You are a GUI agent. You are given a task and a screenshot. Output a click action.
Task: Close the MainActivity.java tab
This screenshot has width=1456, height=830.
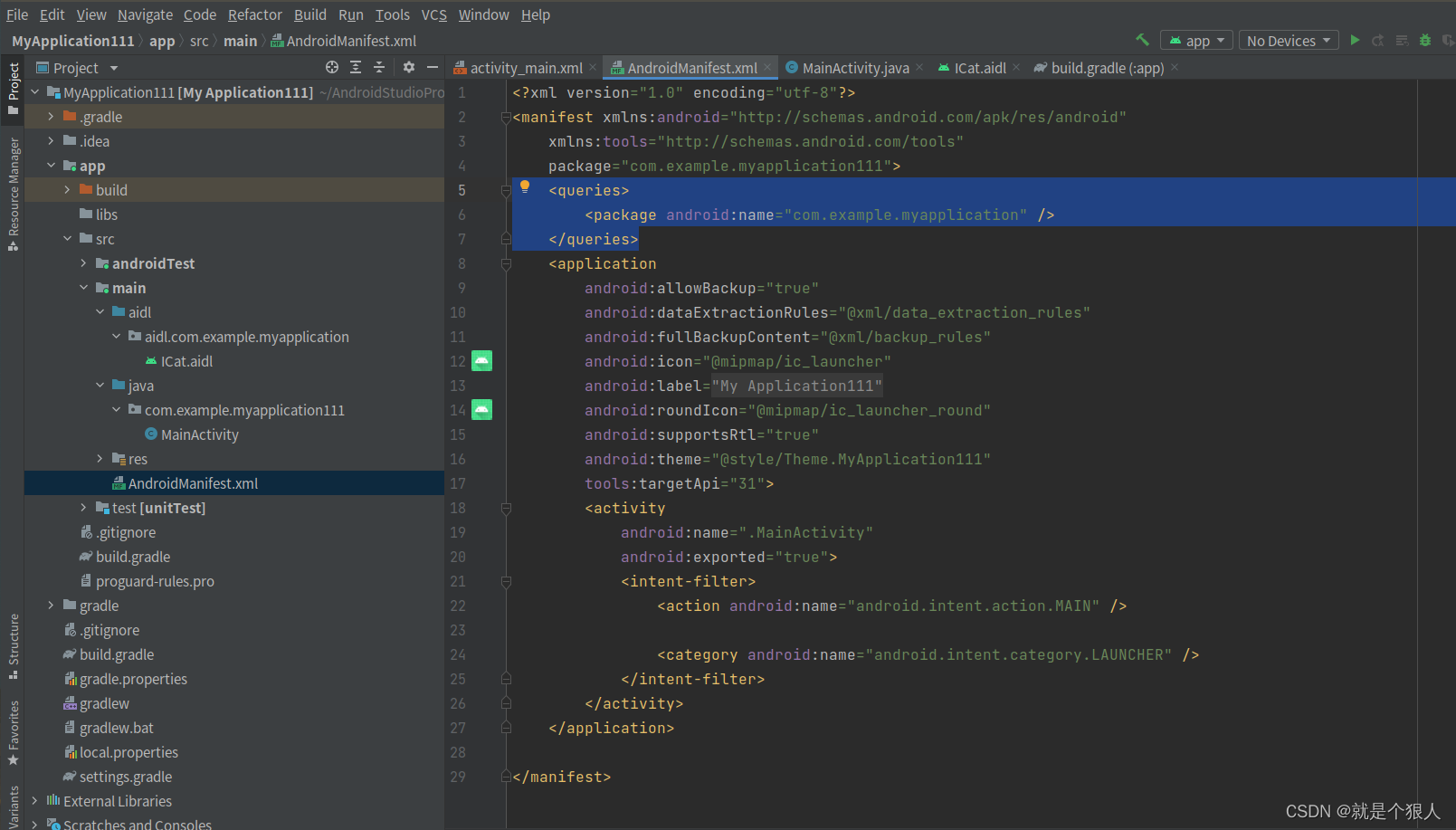tap(919, 68)
